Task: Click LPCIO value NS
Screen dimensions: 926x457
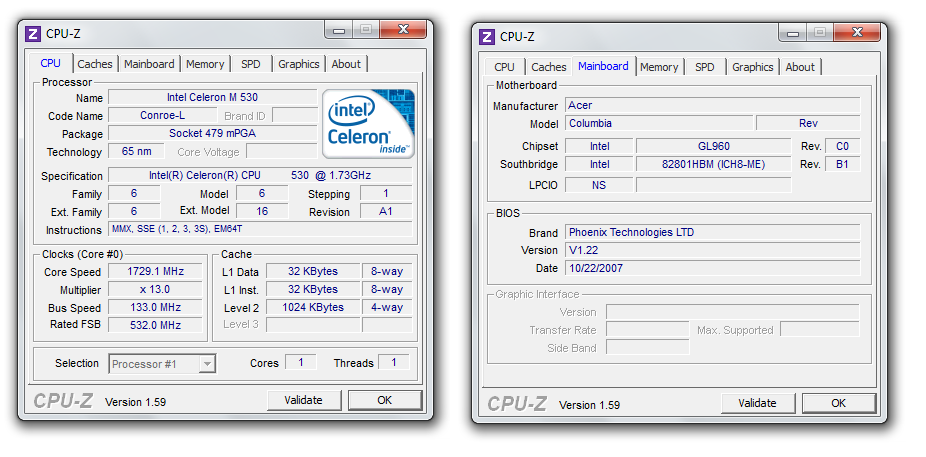Action: click(599, 185)
